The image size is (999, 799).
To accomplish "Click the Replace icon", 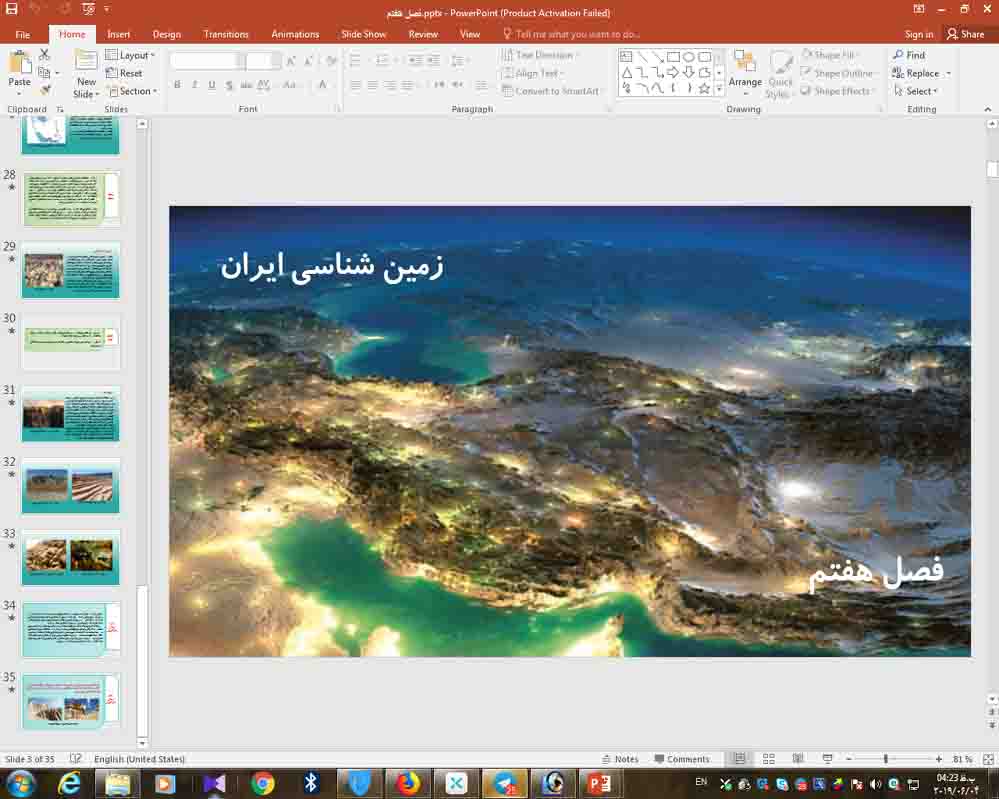I will click(x=918, y=72).
